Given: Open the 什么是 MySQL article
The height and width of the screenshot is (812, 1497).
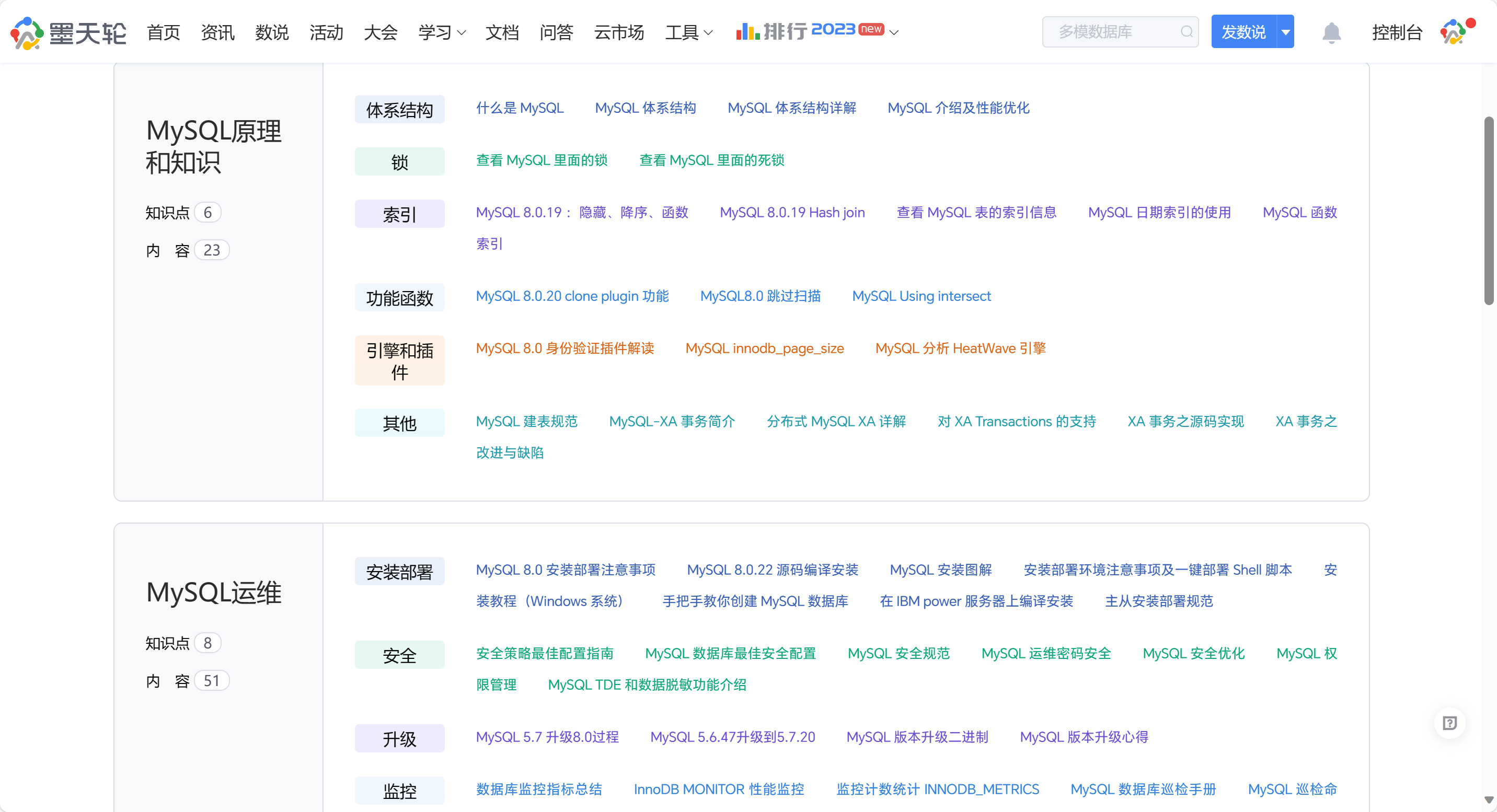Looking at the screenshot, I should coord(520,108).
